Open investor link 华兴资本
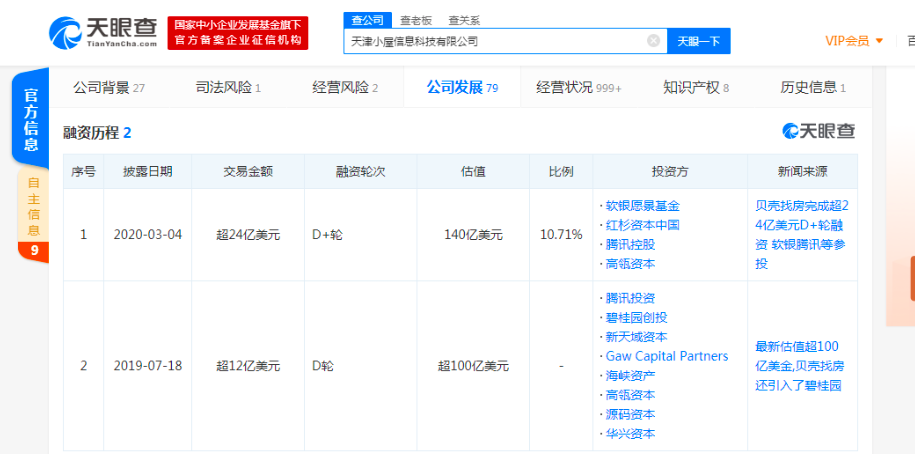 pyautogui.click(x=630, y=434)
